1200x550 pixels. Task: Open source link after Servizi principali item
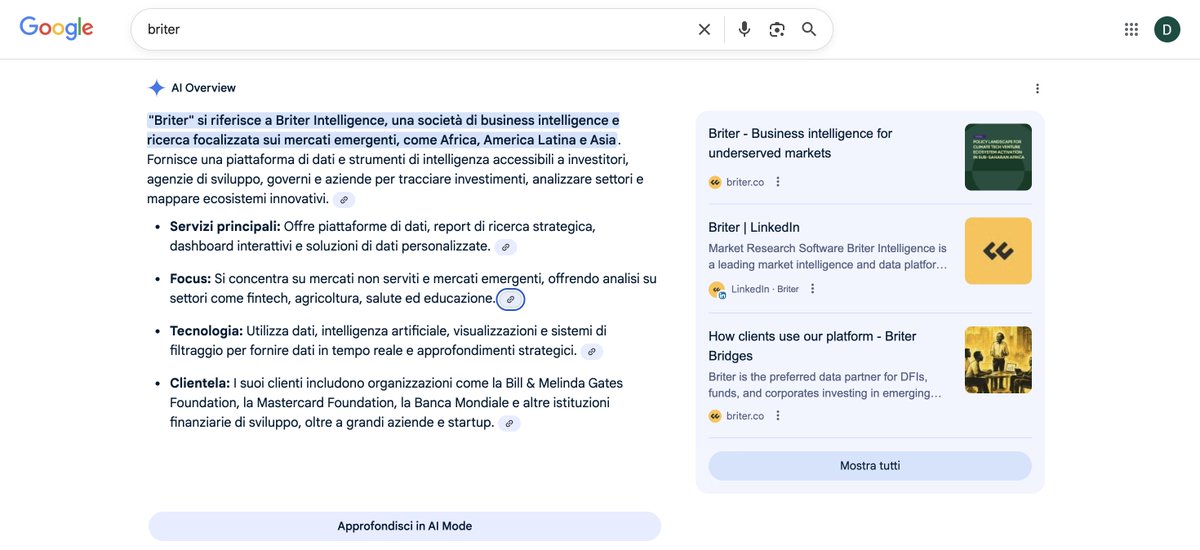click(x=506, y=247)
